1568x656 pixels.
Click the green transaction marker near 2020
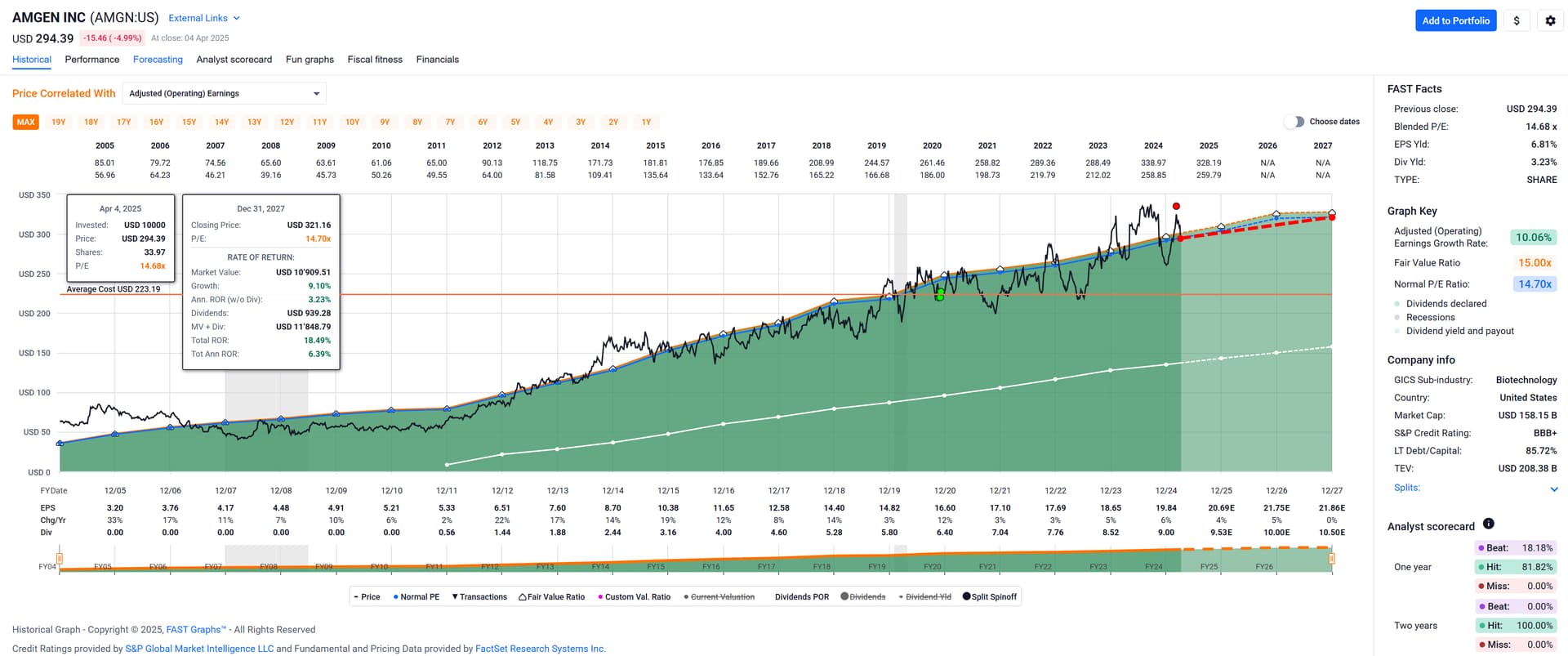(x=940, y=294)
